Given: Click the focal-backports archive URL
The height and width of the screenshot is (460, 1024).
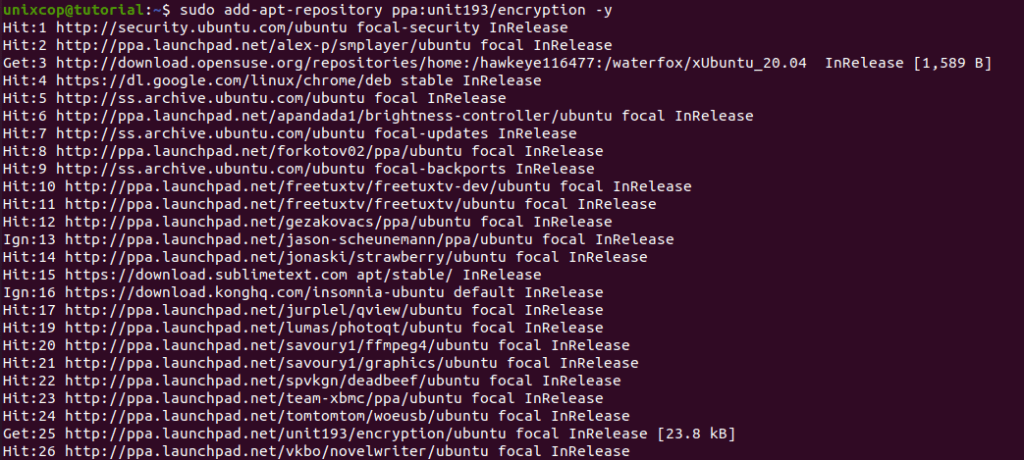Looking at the screenshot, I should coord(211,169).
